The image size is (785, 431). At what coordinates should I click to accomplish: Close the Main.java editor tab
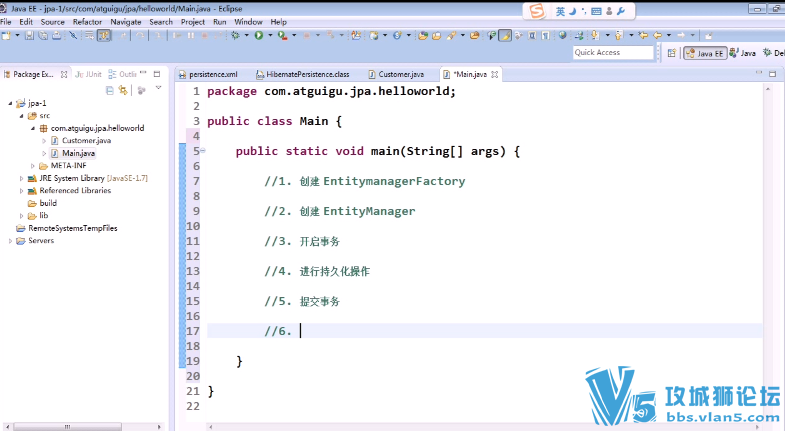point(495,74)
